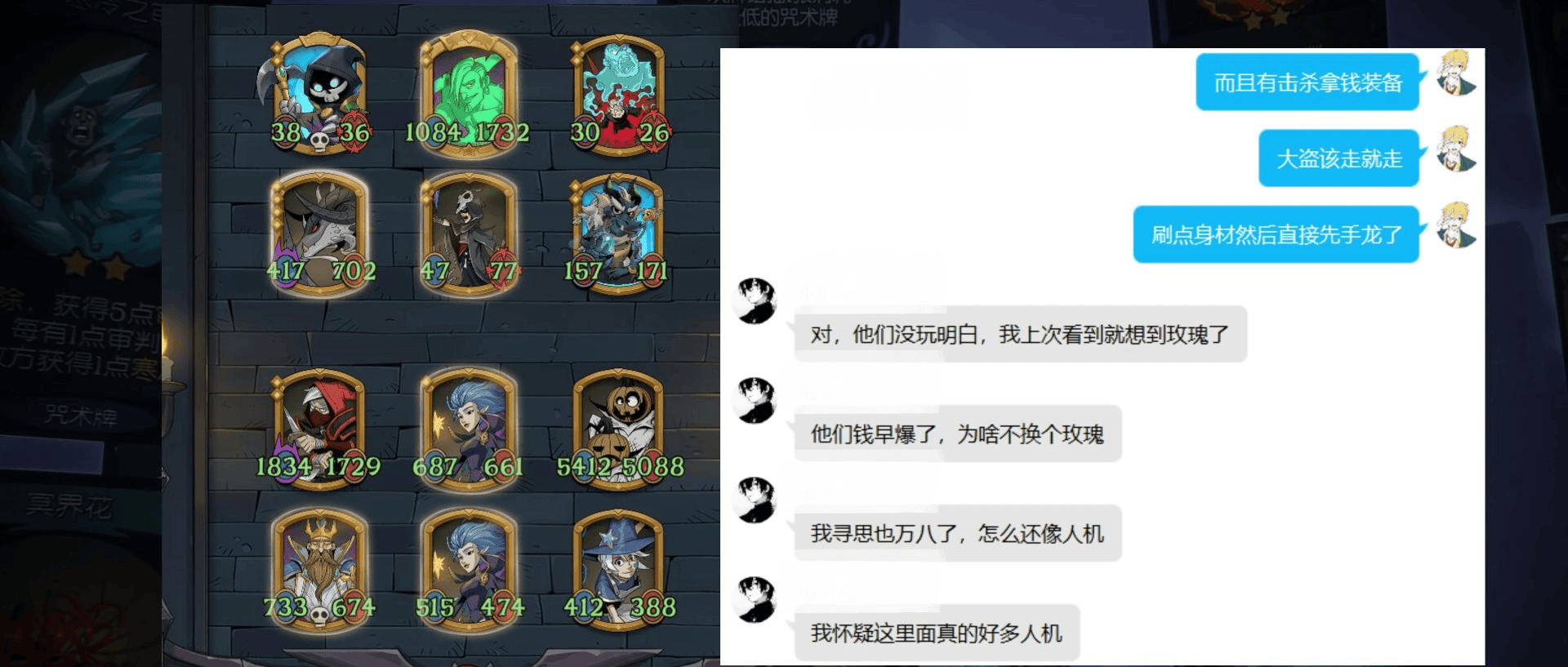
Task: Click the green ghost card showing 1084/1732
Action: click(x=468, y=95)
